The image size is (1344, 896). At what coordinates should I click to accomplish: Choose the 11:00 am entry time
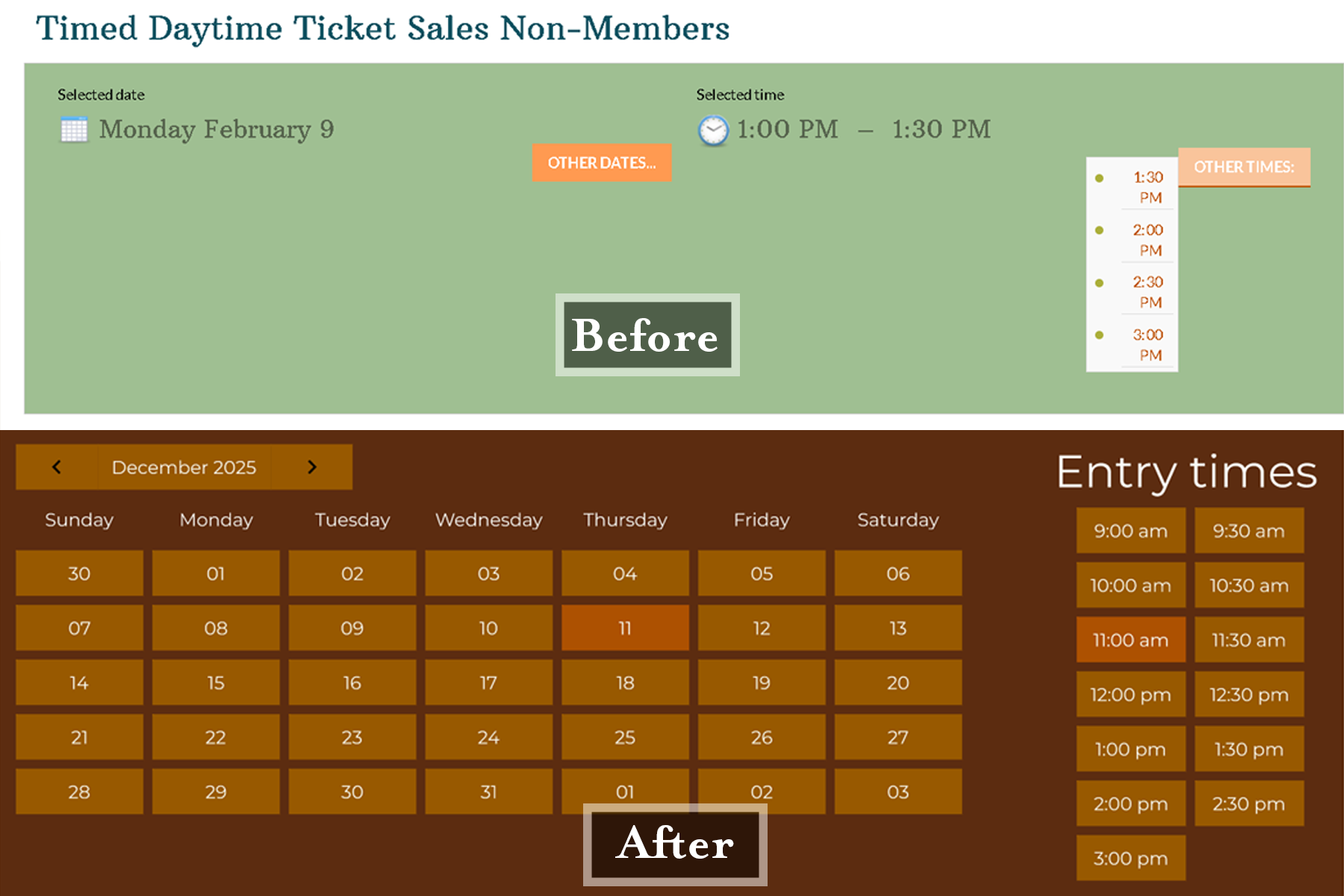[x=1130, y=640]
